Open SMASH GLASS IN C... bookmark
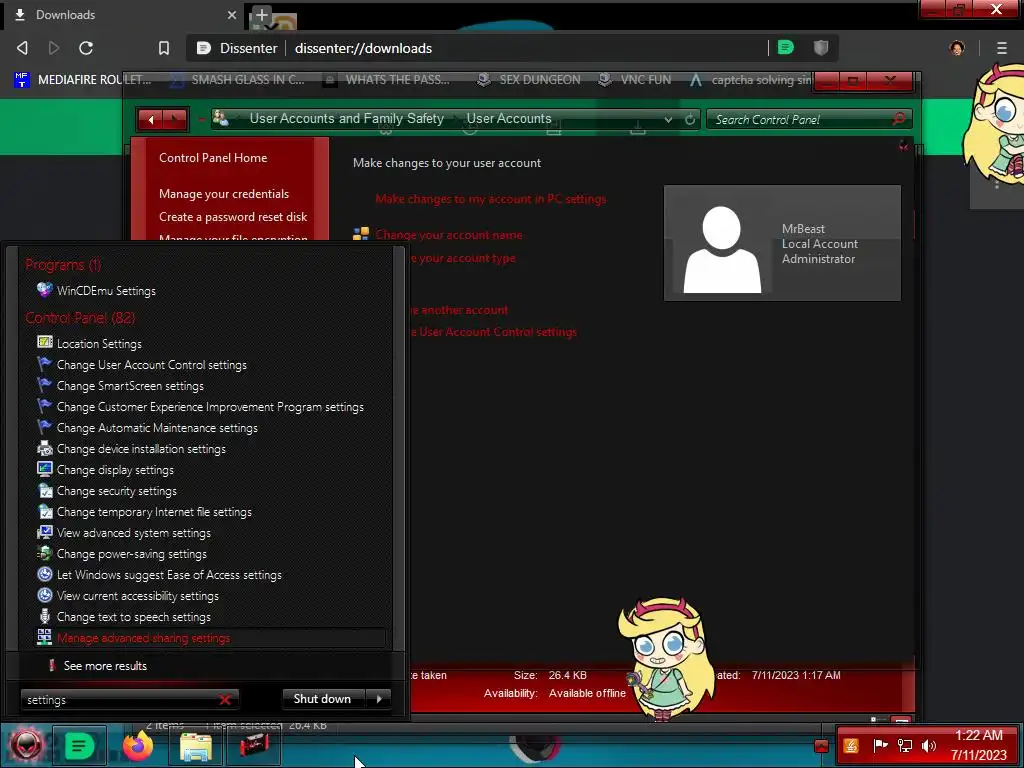1024x768 pixels. coord(236,80)
